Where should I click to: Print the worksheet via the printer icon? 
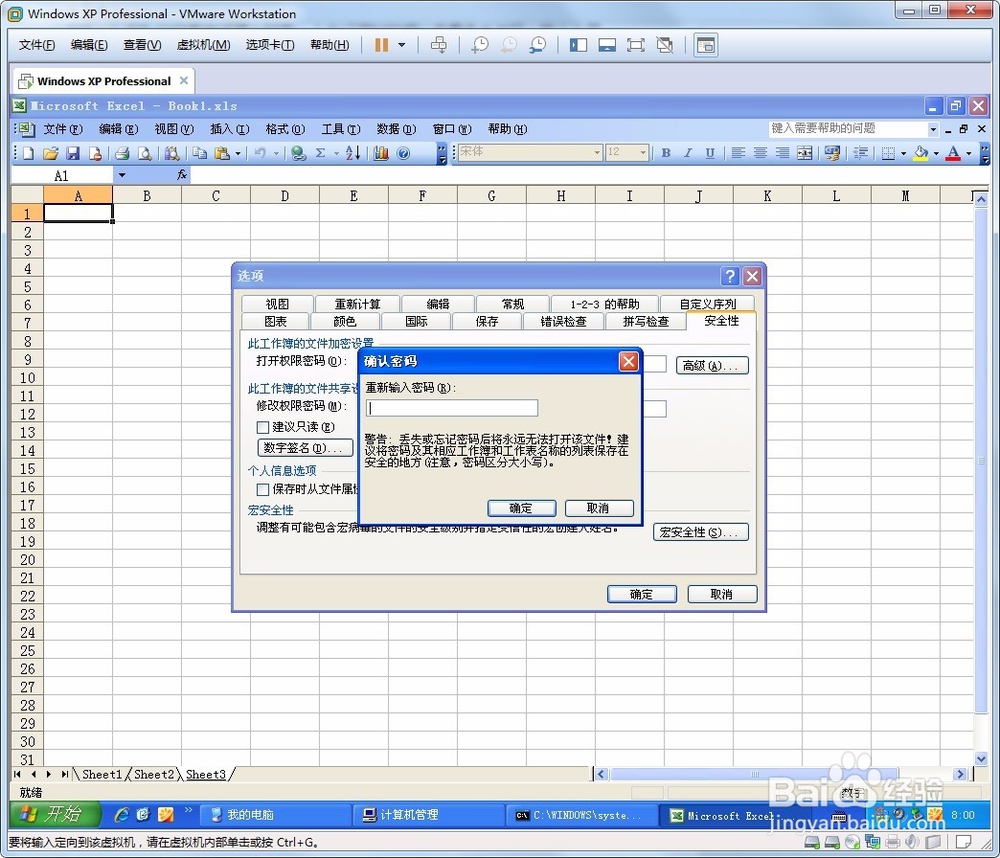(x=122, y=153)
